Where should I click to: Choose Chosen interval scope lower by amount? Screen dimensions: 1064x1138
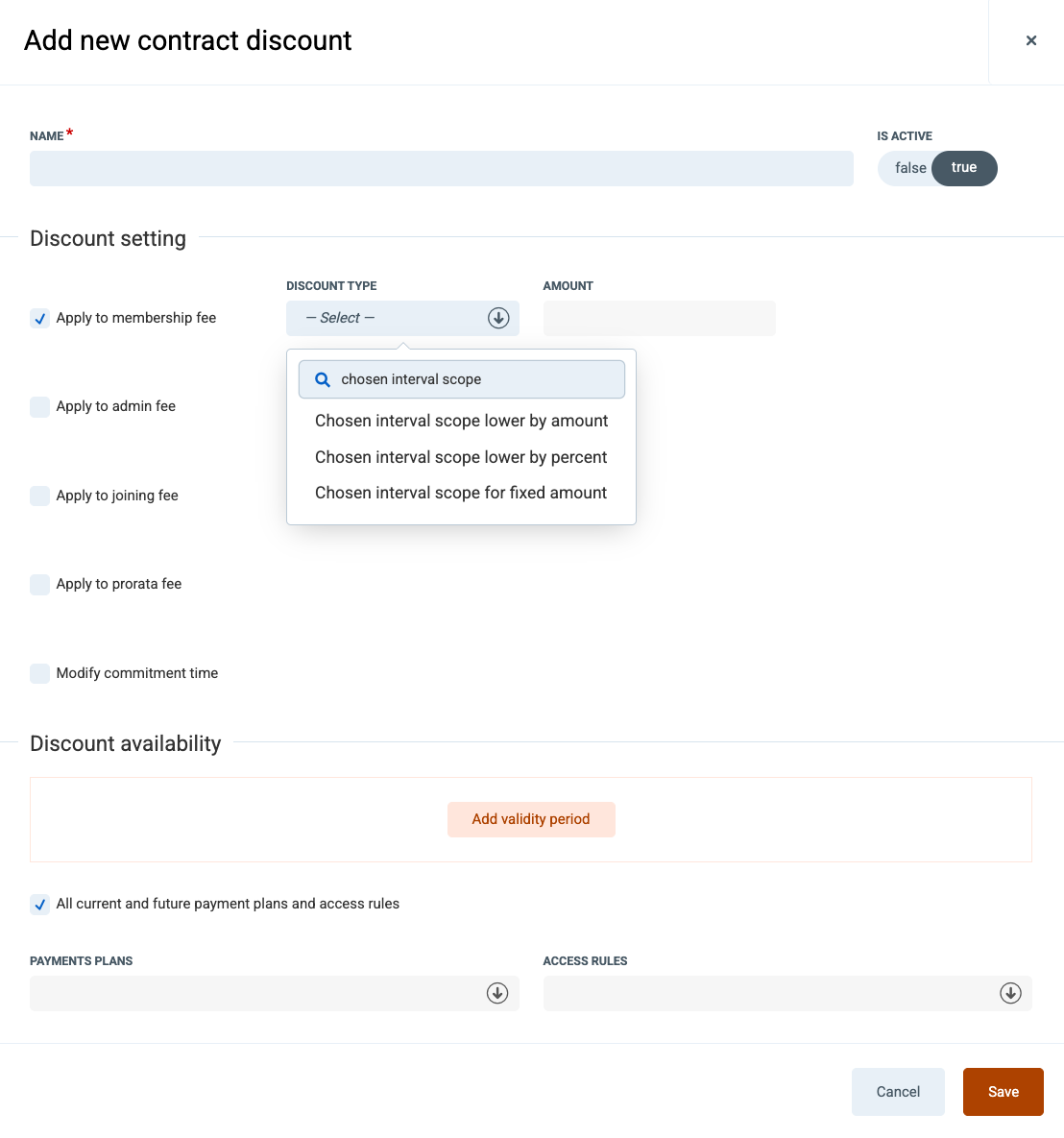click(462, 421)
